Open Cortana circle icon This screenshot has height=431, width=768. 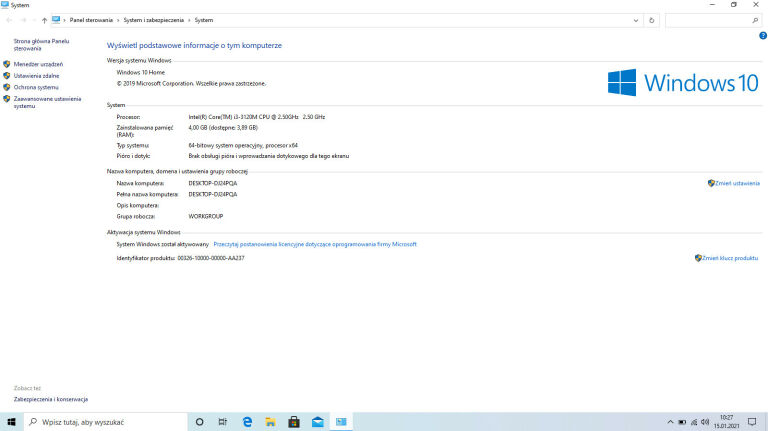(199, 422)
